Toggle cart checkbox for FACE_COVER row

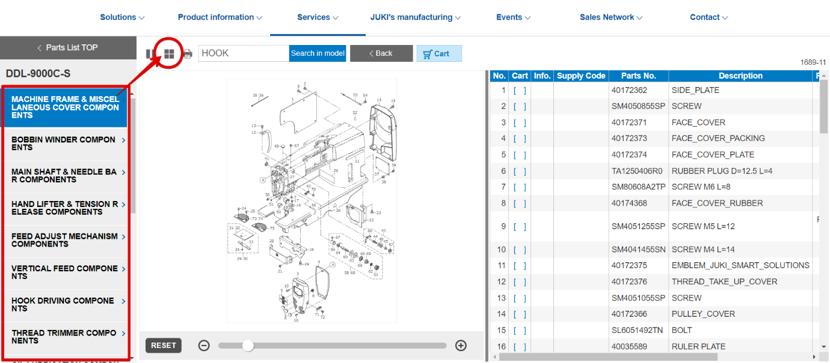tap(520, 123)
